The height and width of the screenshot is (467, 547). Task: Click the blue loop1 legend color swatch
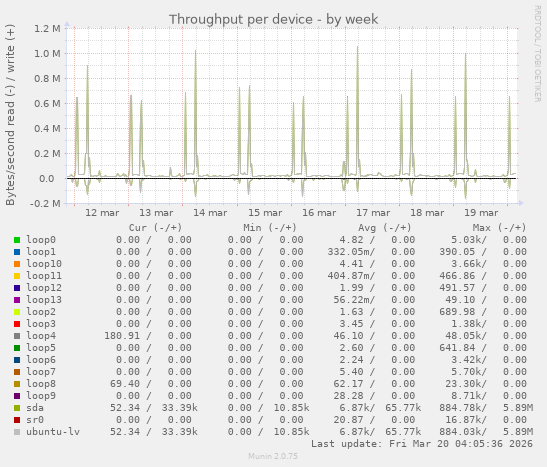[x=17, y=252]
